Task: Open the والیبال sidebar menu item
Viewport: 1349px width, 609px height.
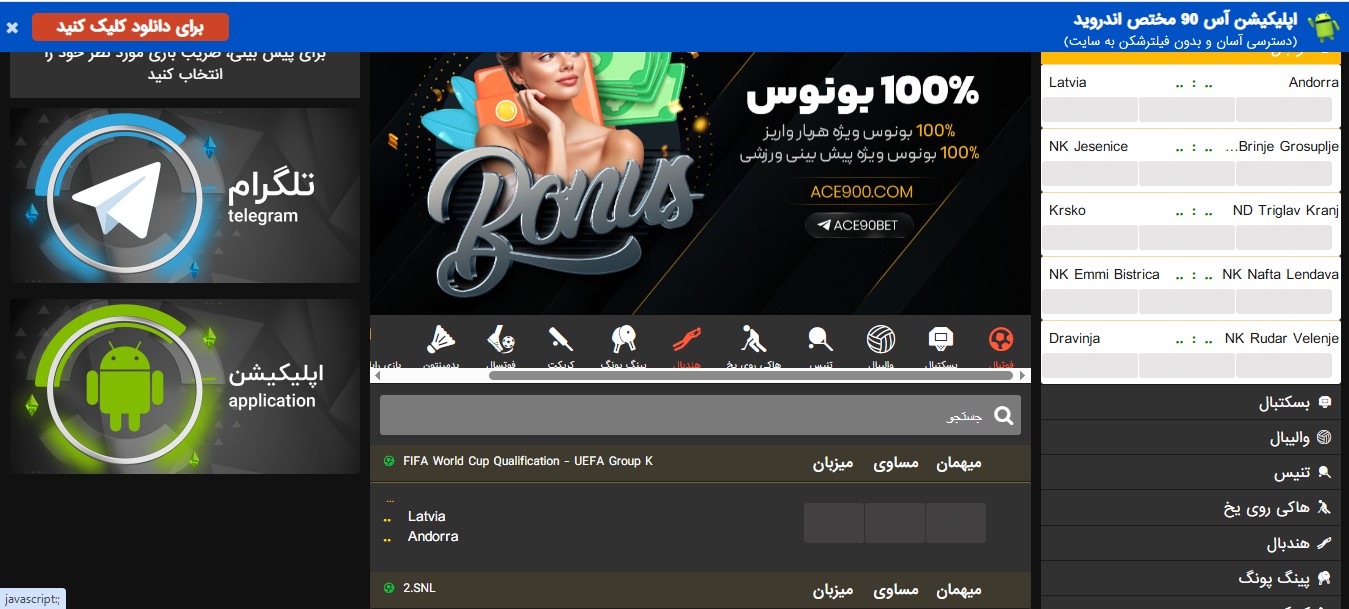Action: pyautogui.click(x=1191, y=438)
